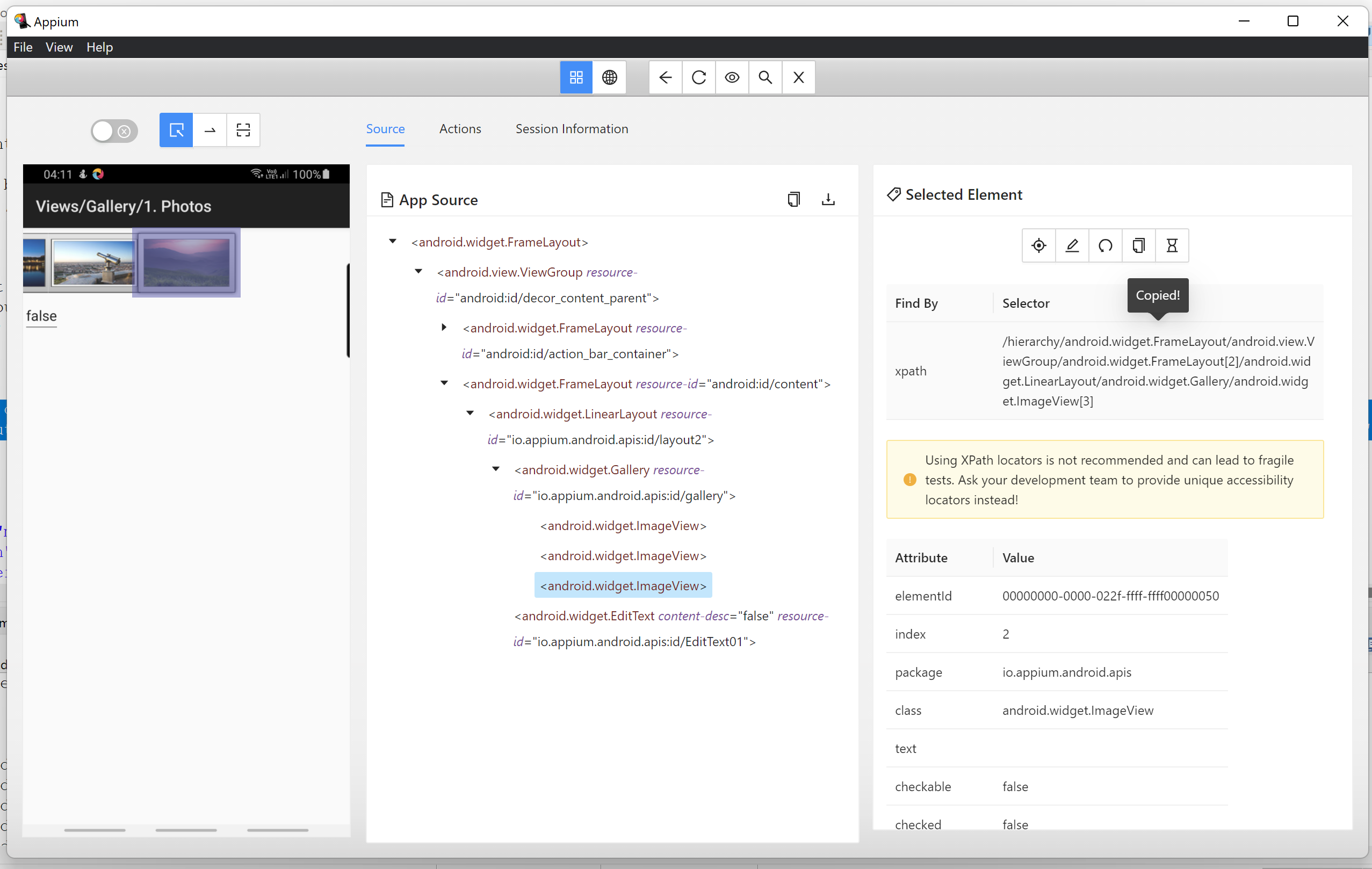Screen dimensions: 1372x869
Task: Switch to the Actions tab
Action: 460,129
